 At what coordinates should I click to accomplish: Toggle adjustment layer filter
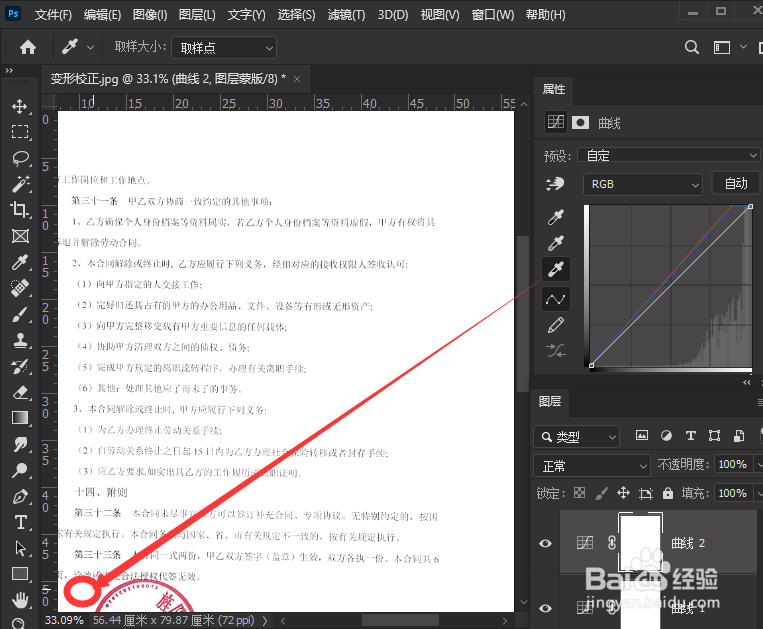click(x=666, y=435)
